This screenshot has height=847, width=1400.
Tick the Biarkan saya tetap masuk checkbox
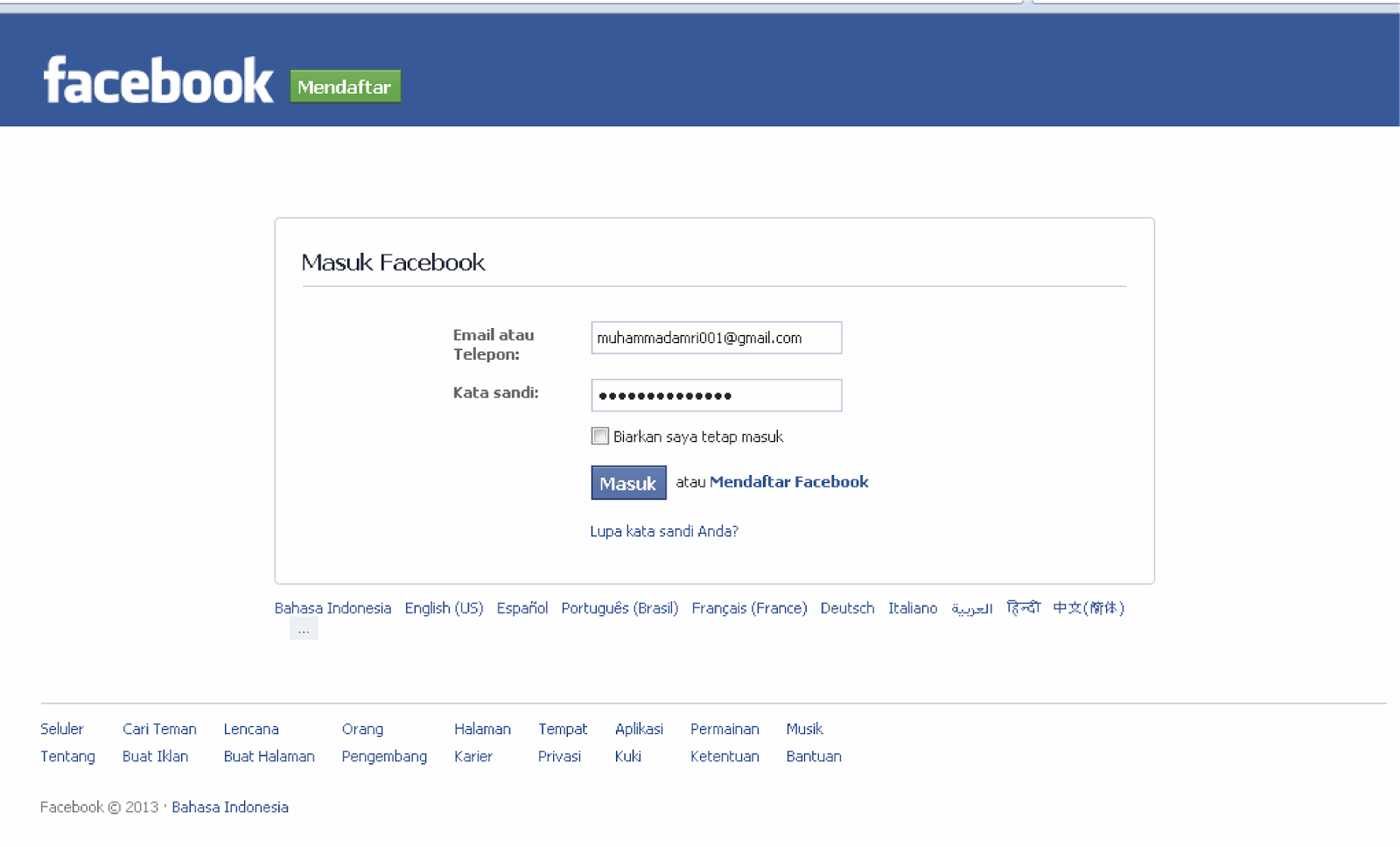(x=600, y=436)
